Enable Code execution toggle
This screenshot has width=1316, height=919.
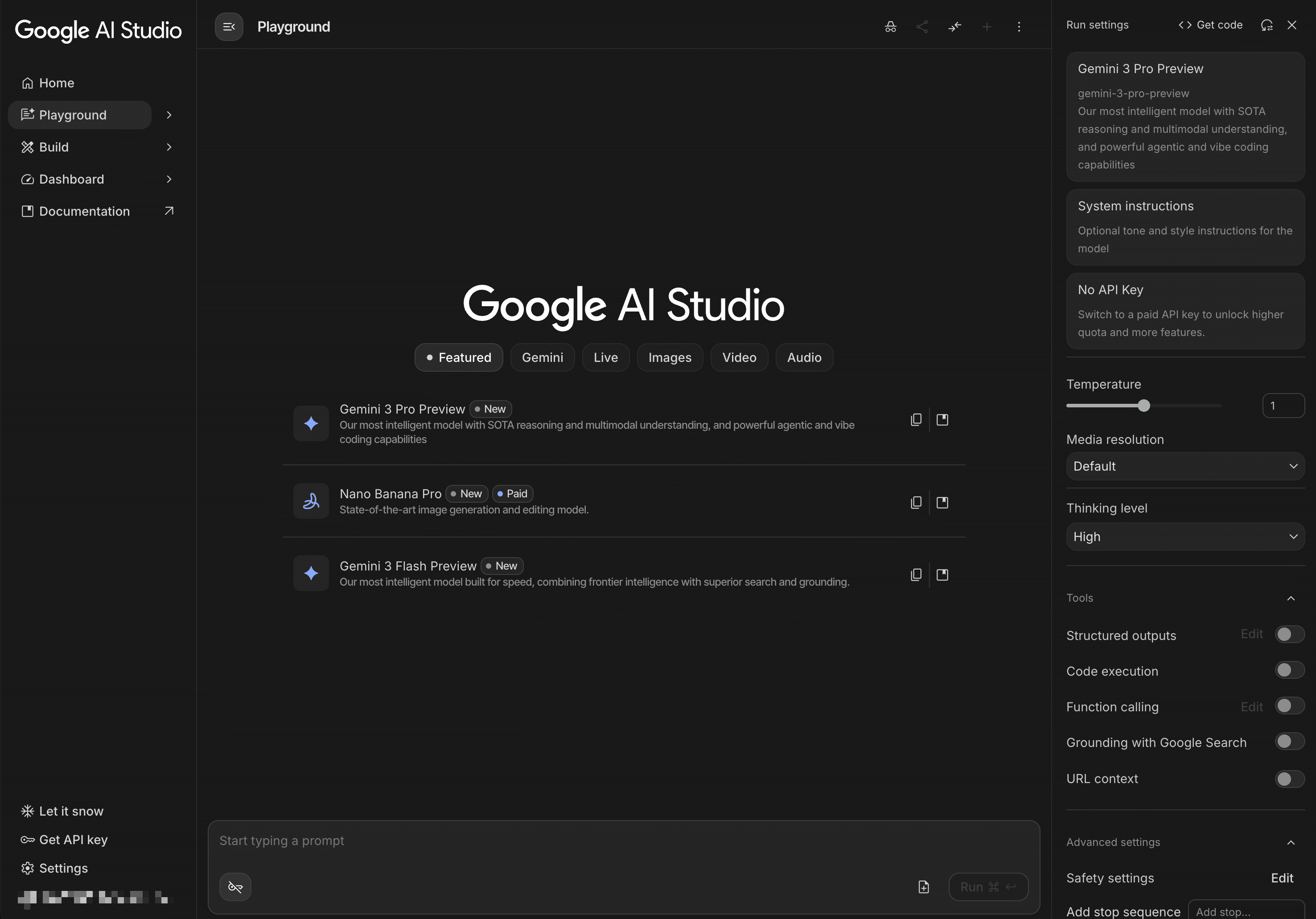tap(1289, 670)
